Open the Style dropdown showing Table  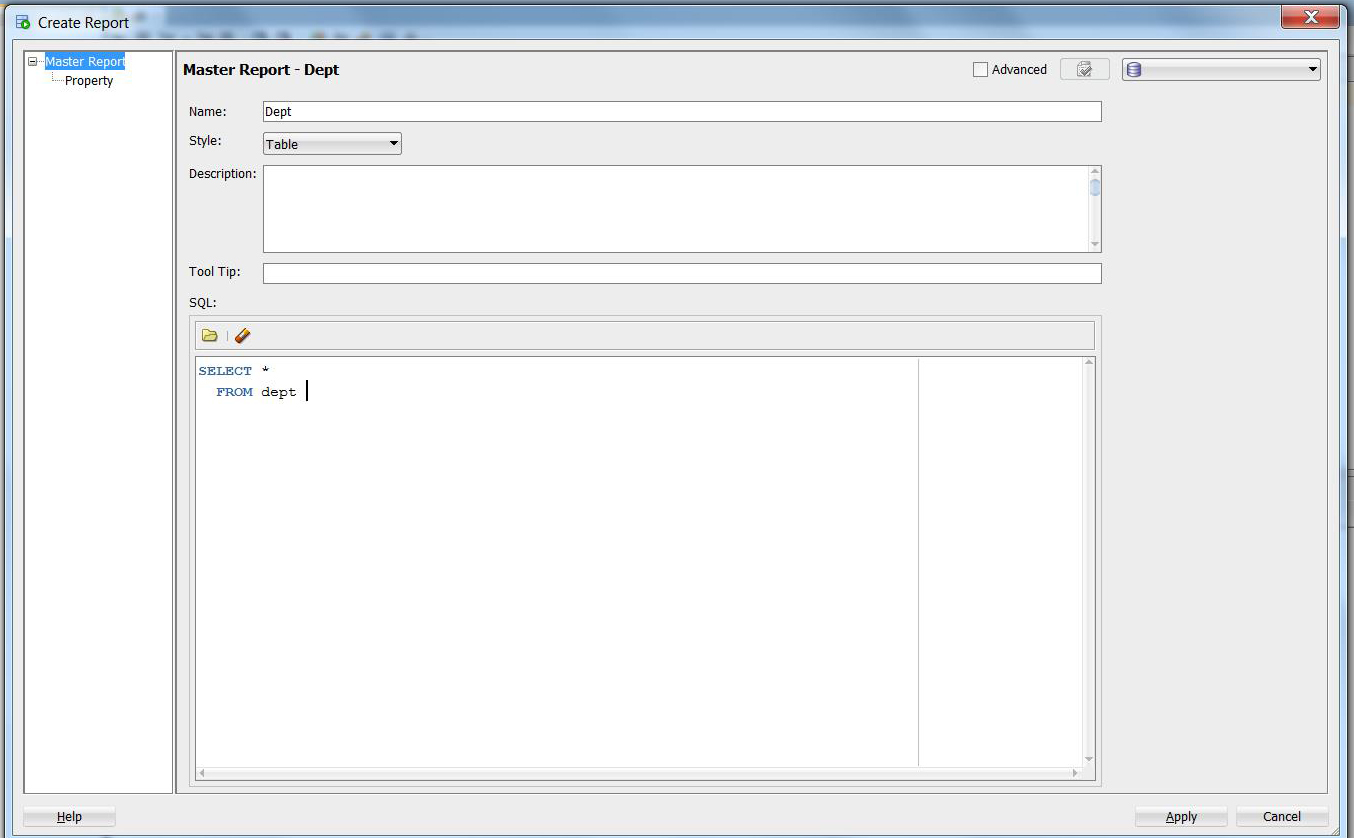[390, 143]
